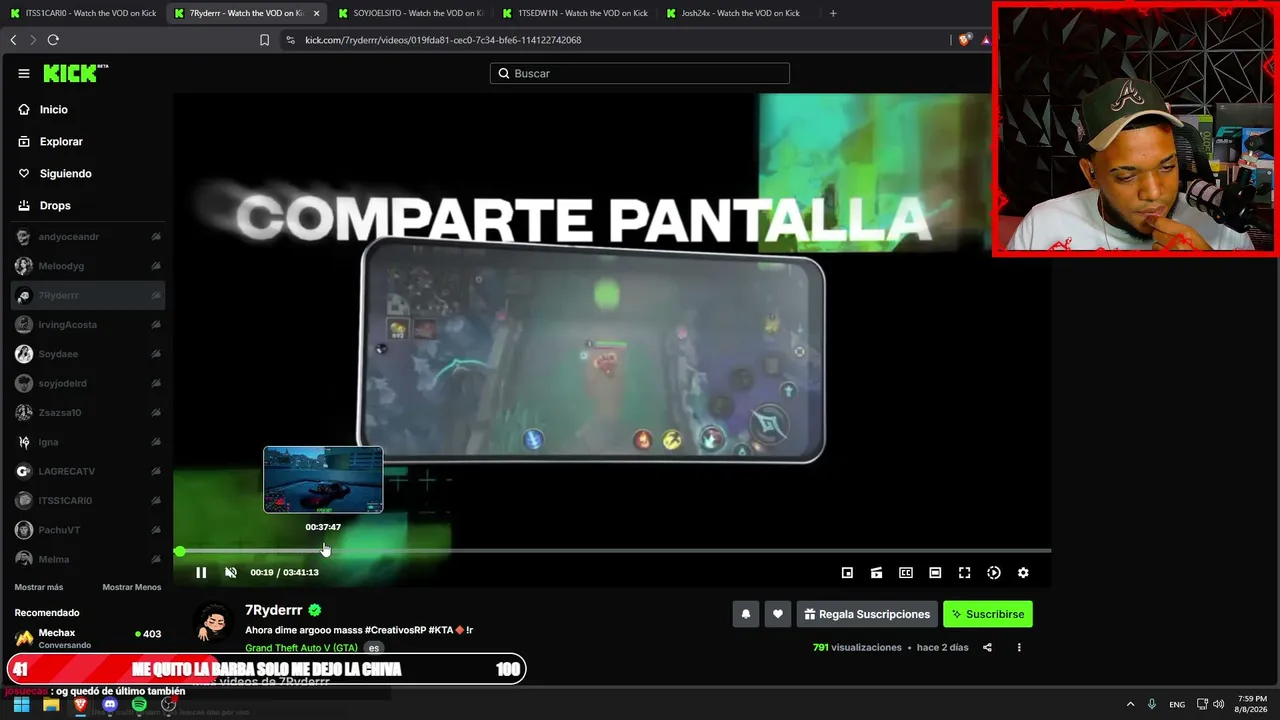
Task: Open volume control in system tray
Action: [x=1218, y=704]
